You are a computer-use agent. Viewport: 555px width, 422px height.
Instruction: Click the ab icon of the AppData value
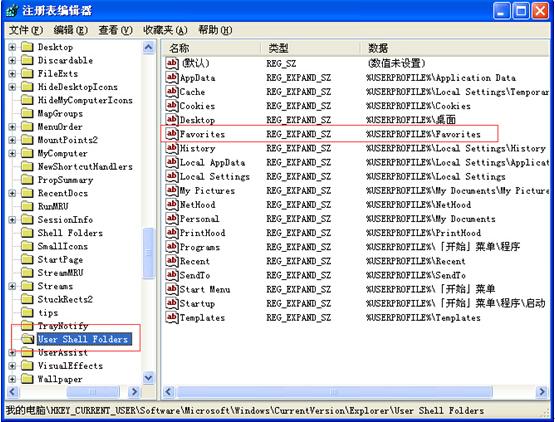click(x=172, y=77)
